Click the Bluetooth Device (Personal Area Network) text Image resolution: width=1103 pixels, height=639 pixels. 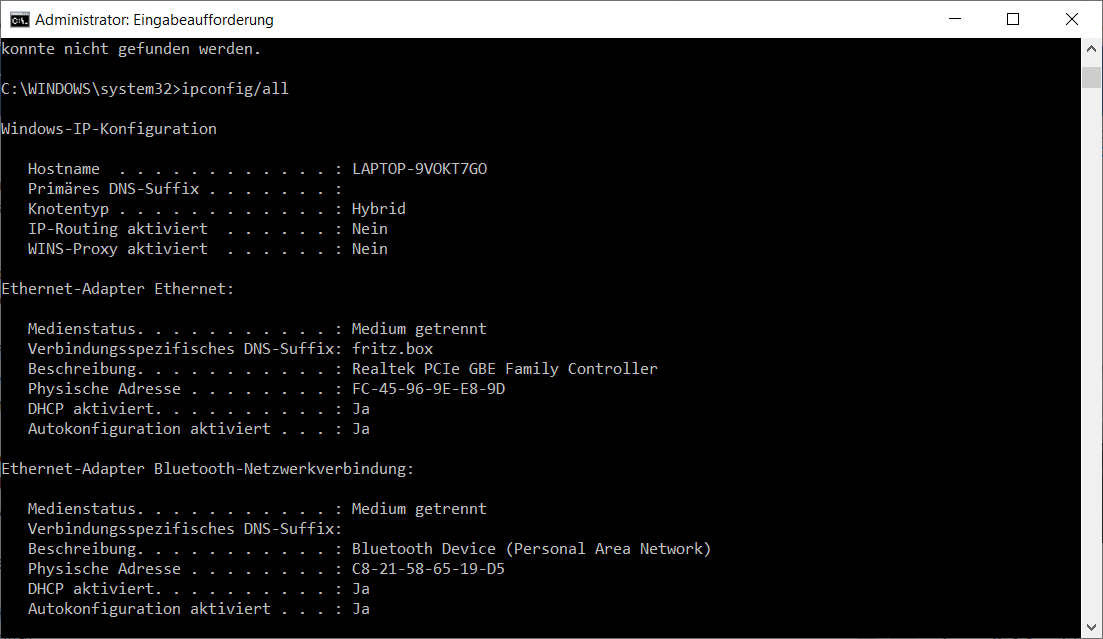point(531,549)
